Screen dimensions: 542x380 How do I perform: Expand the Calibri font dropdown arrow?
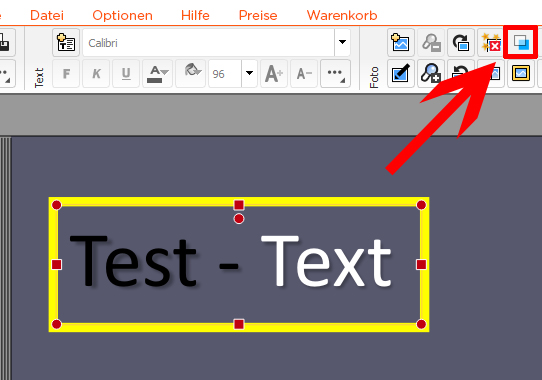pos(342,43)
